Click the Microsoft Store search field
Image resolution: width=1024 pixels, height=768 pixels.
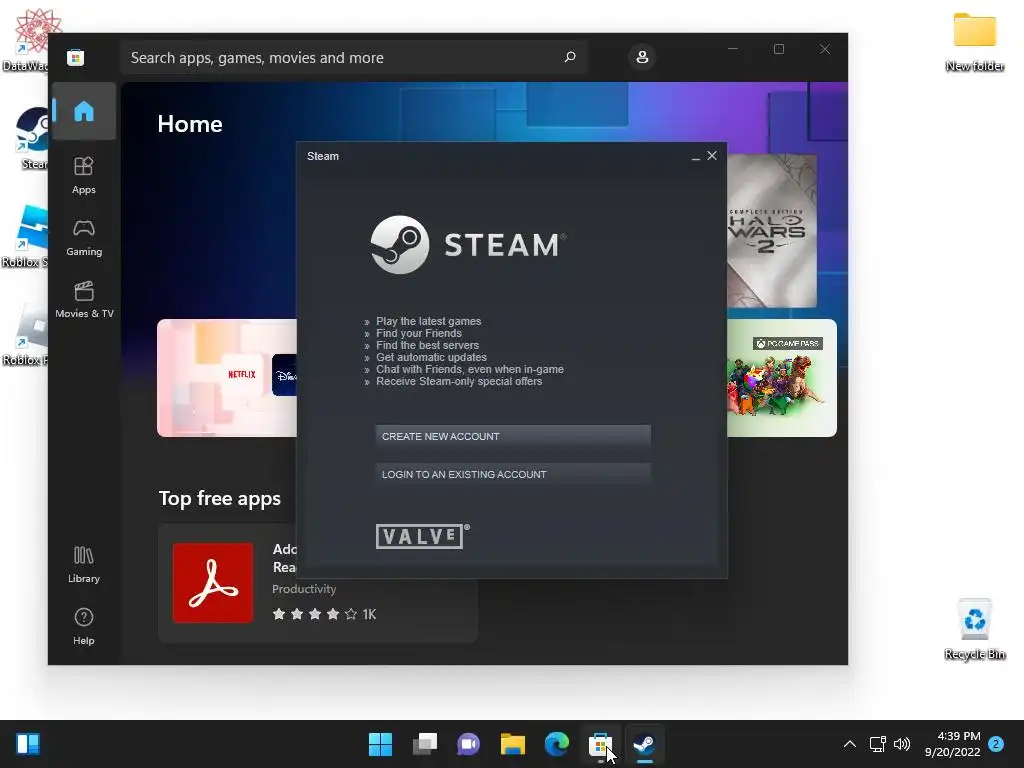pyautogui.click(x=353, y=57)
